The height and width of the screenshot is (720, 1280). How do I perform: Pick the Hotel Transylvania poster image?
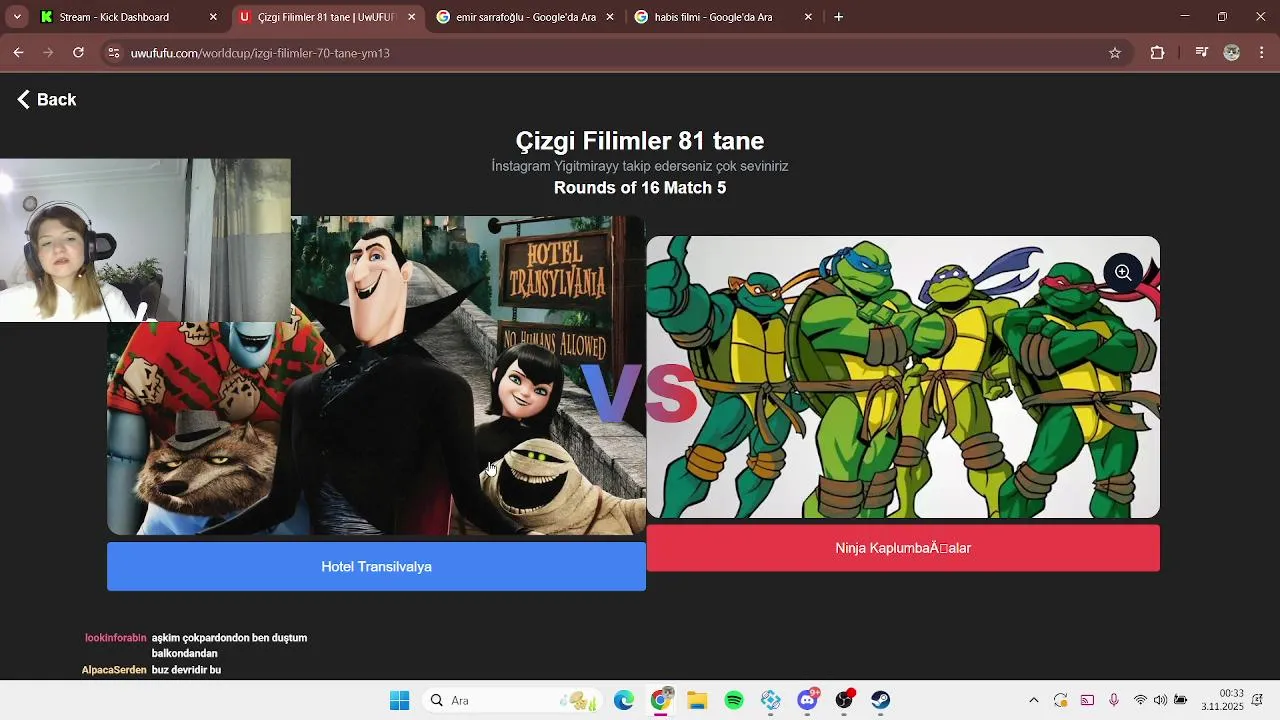(376, 375)
